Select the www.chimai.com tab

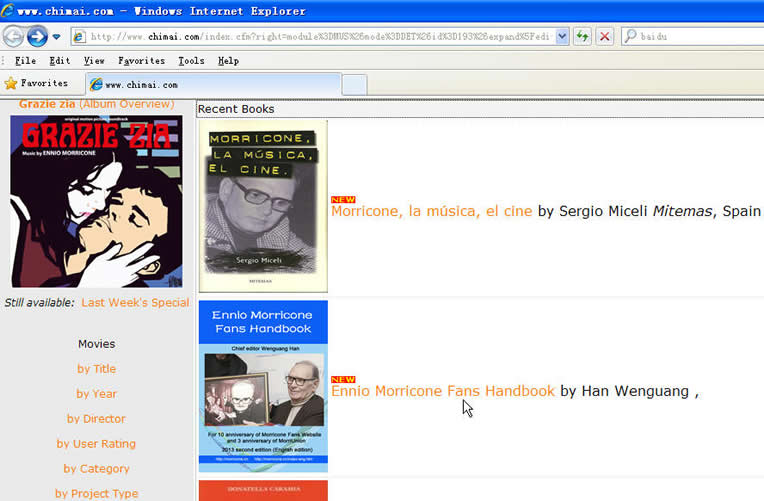(x=213, y=85)
